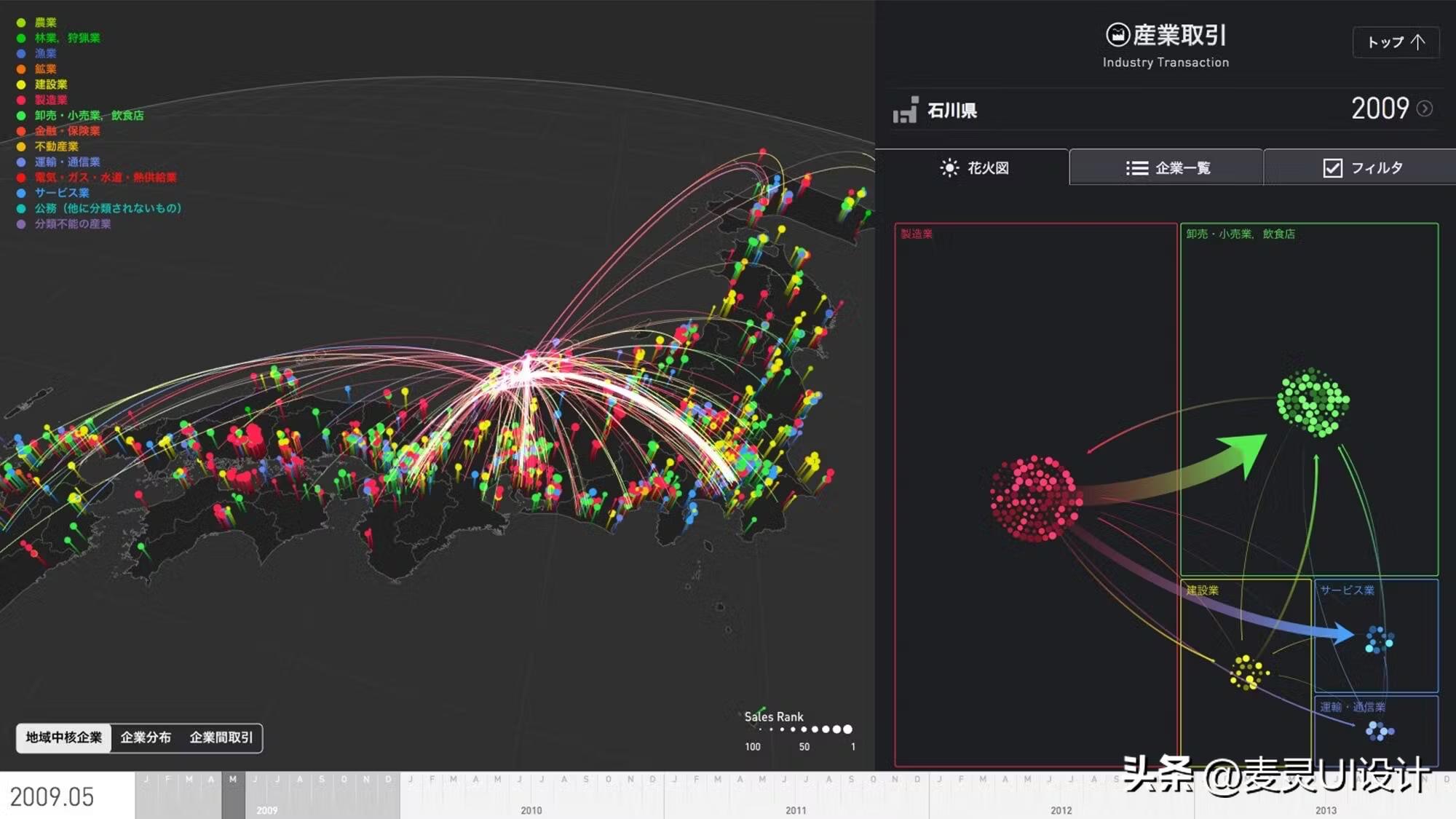The height and width of the screenshot is (819, 1456).
Task: Click the yellow 建設業 node cluster
Action: click(x=1248, y=672)
